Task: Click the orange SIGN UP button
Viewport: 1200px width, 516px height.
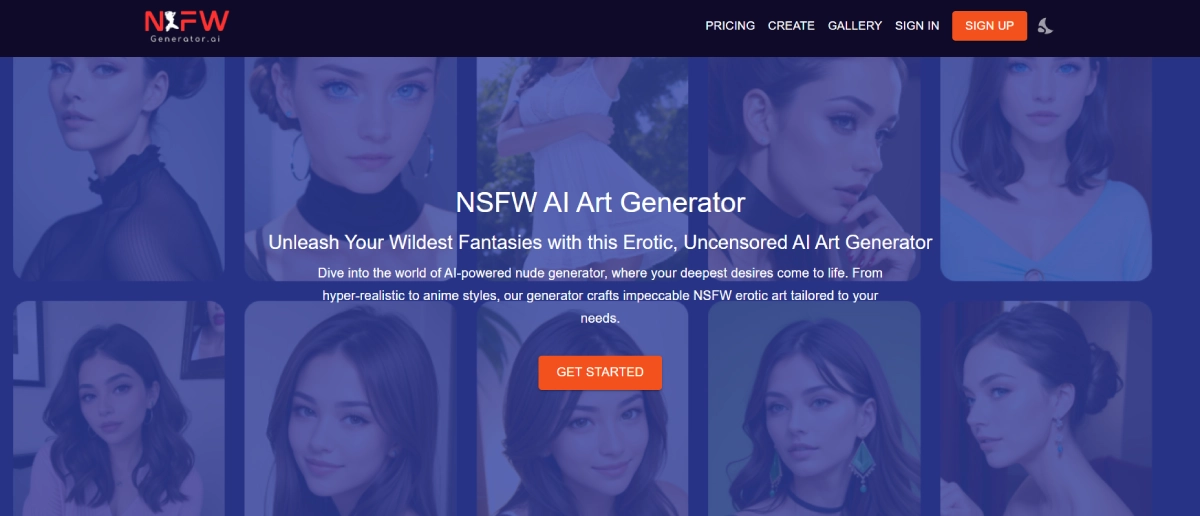Action: pyautogui.click(x=989, y=26)
